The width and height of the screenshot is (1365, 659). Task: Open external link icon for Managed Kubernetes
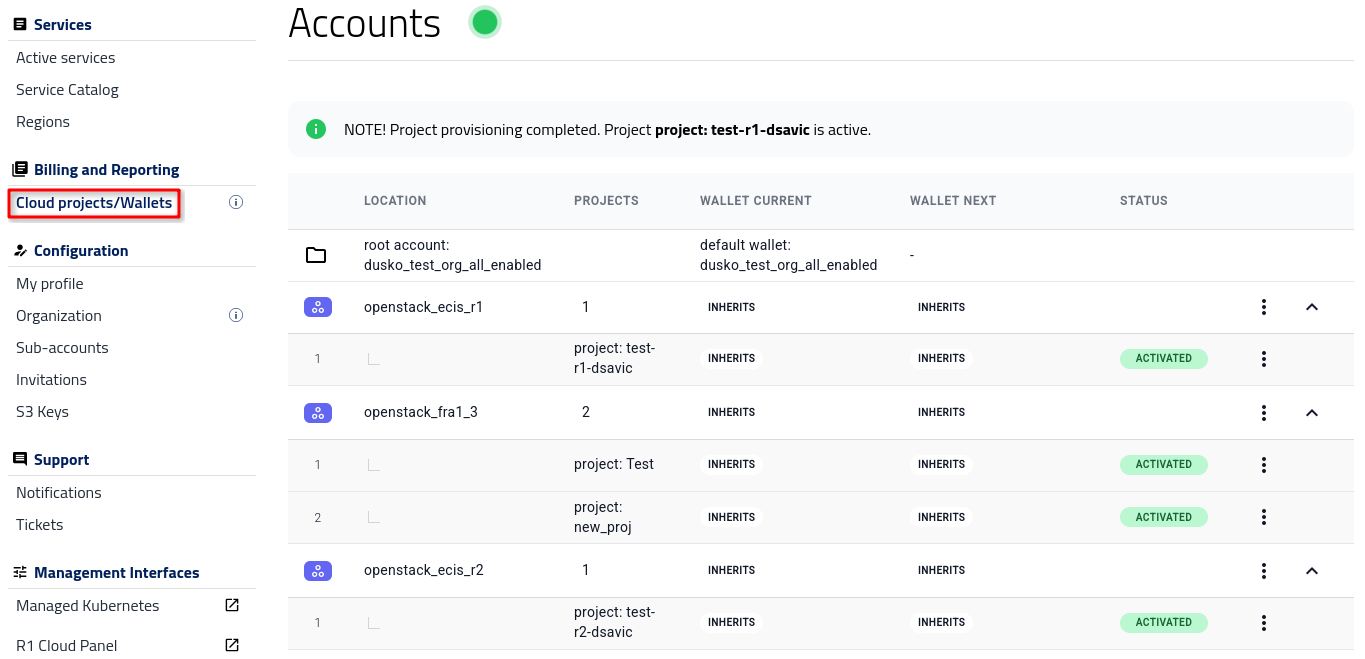tap(232, 605)
